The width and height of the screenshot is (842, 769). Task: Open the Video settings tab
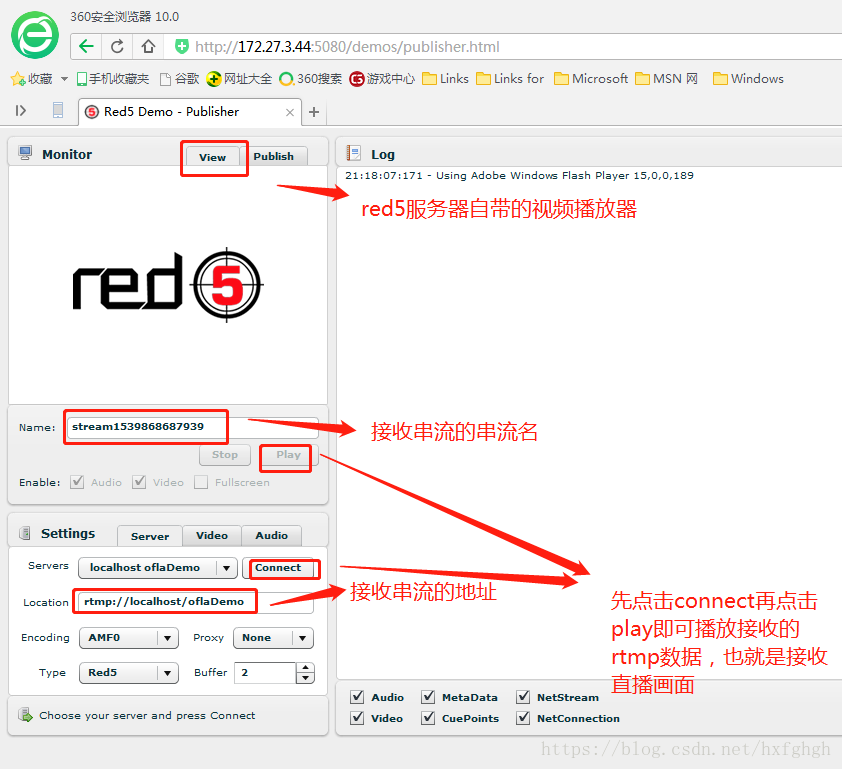pos(212,535)
